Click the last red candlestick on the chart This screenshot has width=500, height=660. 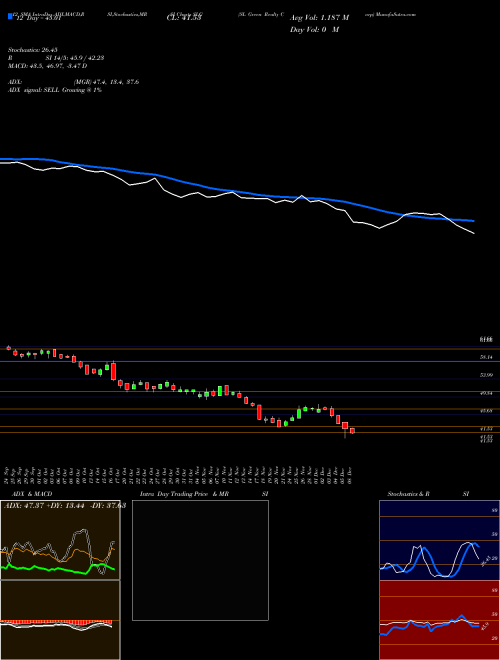352,431
